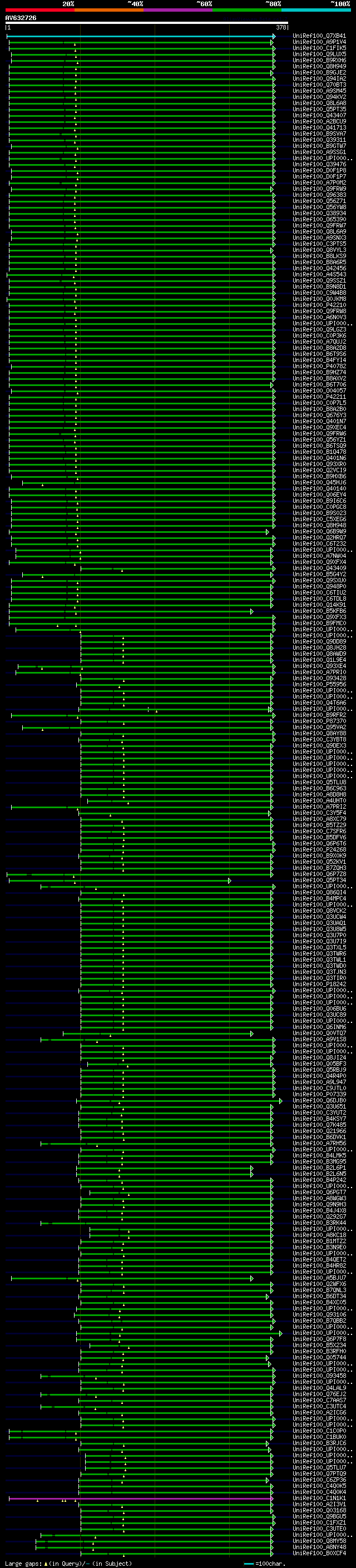Select the UniRef100_Q94KV2 label
The width and height of the screenshot is (356, 1568).
pyautogui.click(x=319, y=97)
